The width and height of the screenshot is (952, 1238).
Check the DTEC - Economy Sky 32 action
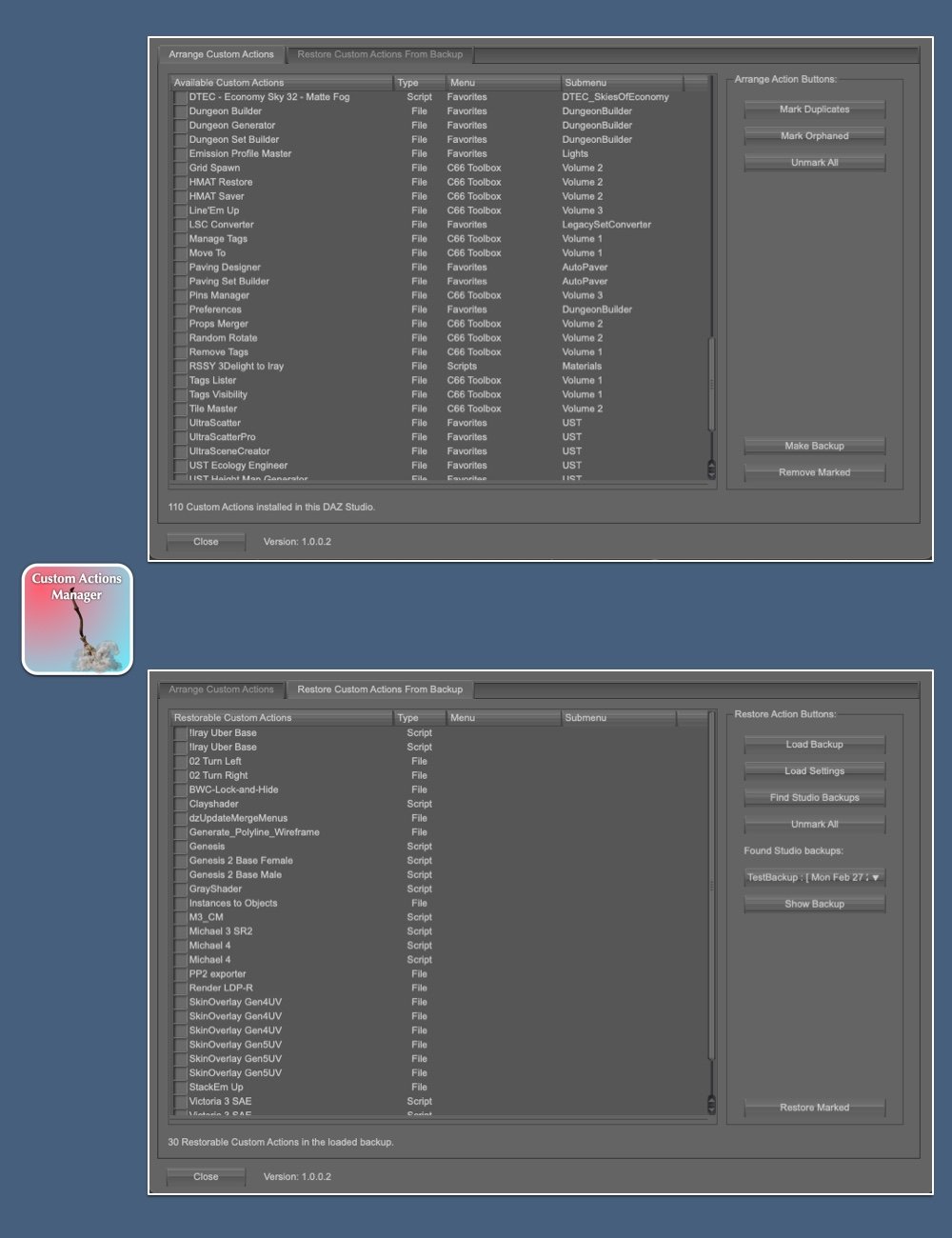click(180, 96)
